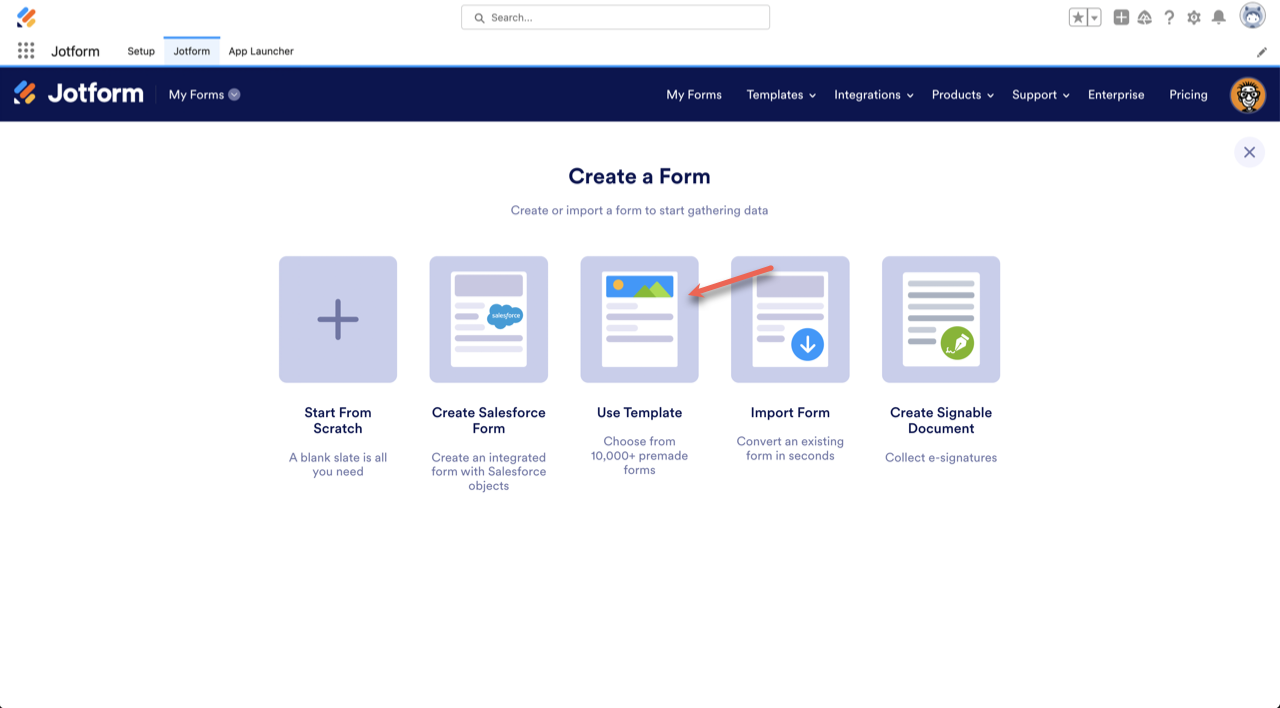Open the Enterprise link
The height and width of the screenshot is (708, 1280).
(x=1116, y=94)
